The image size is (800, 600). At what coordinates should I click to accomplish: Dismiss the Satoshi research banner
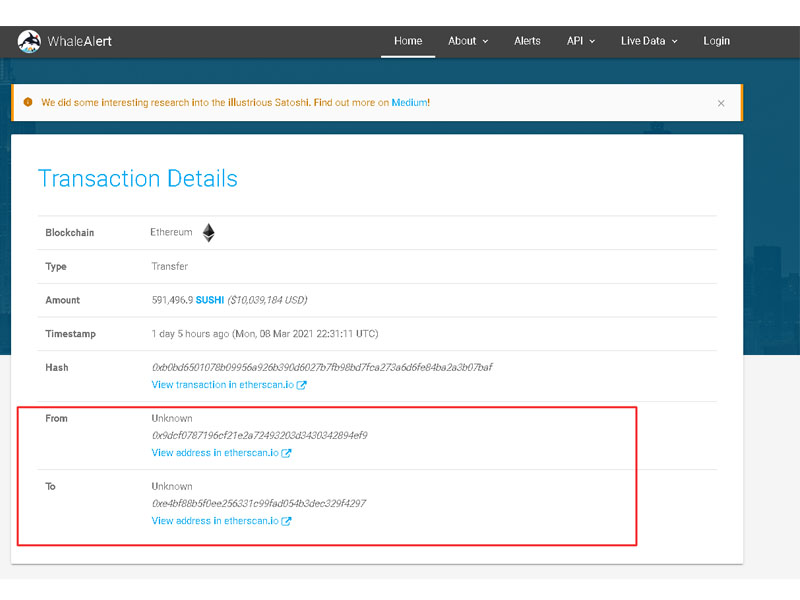point(721,103)
